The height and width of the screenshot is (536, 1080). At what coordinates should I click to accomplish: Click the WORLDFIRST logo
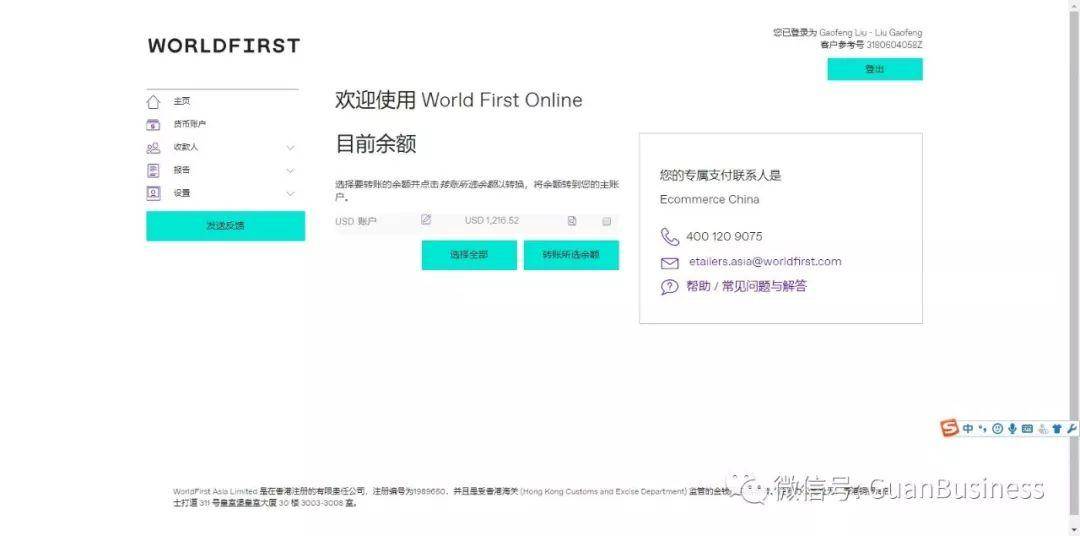(x=224, y=46)
